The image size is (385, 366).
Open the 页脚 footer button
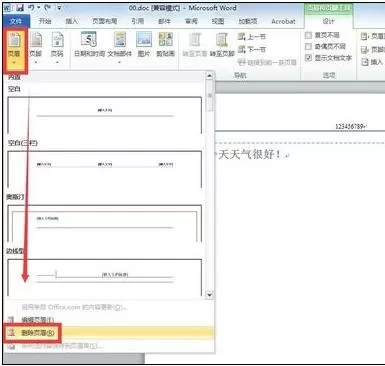(x=36, y=48)
